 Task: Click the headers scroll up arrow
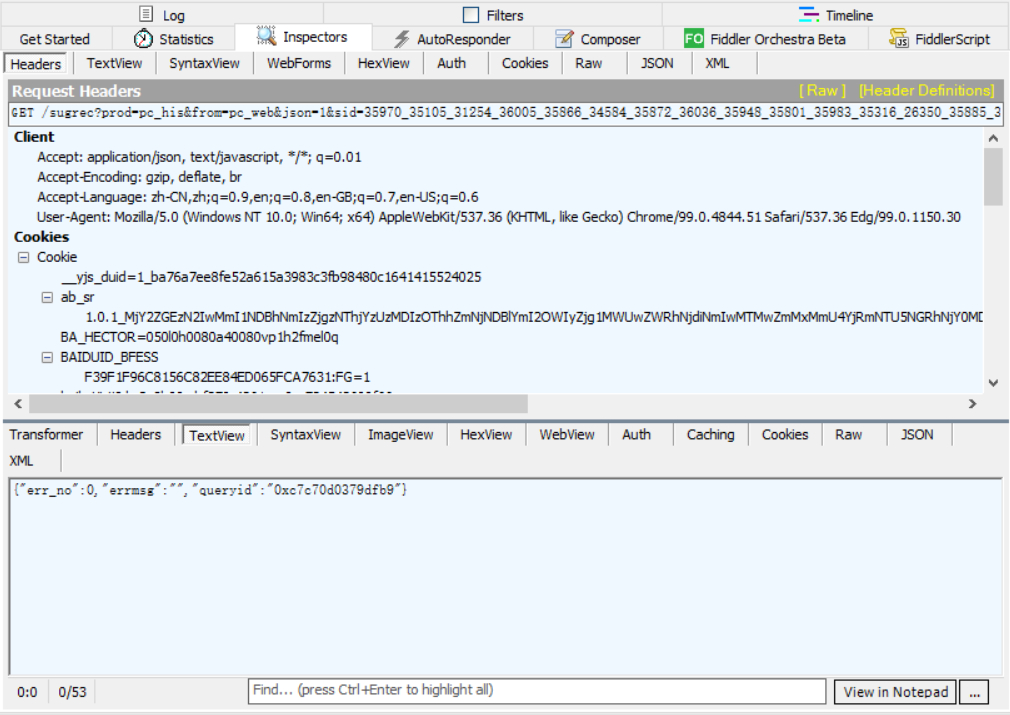(x=993, y=138)
